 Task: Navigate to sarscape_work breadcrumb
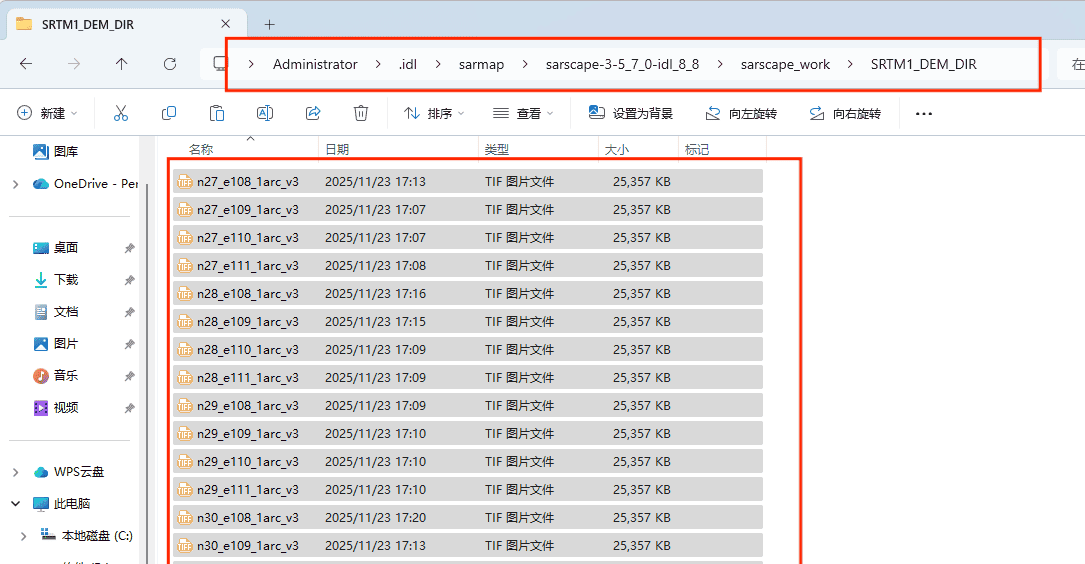pyautogui.click(x=785, y=64)
